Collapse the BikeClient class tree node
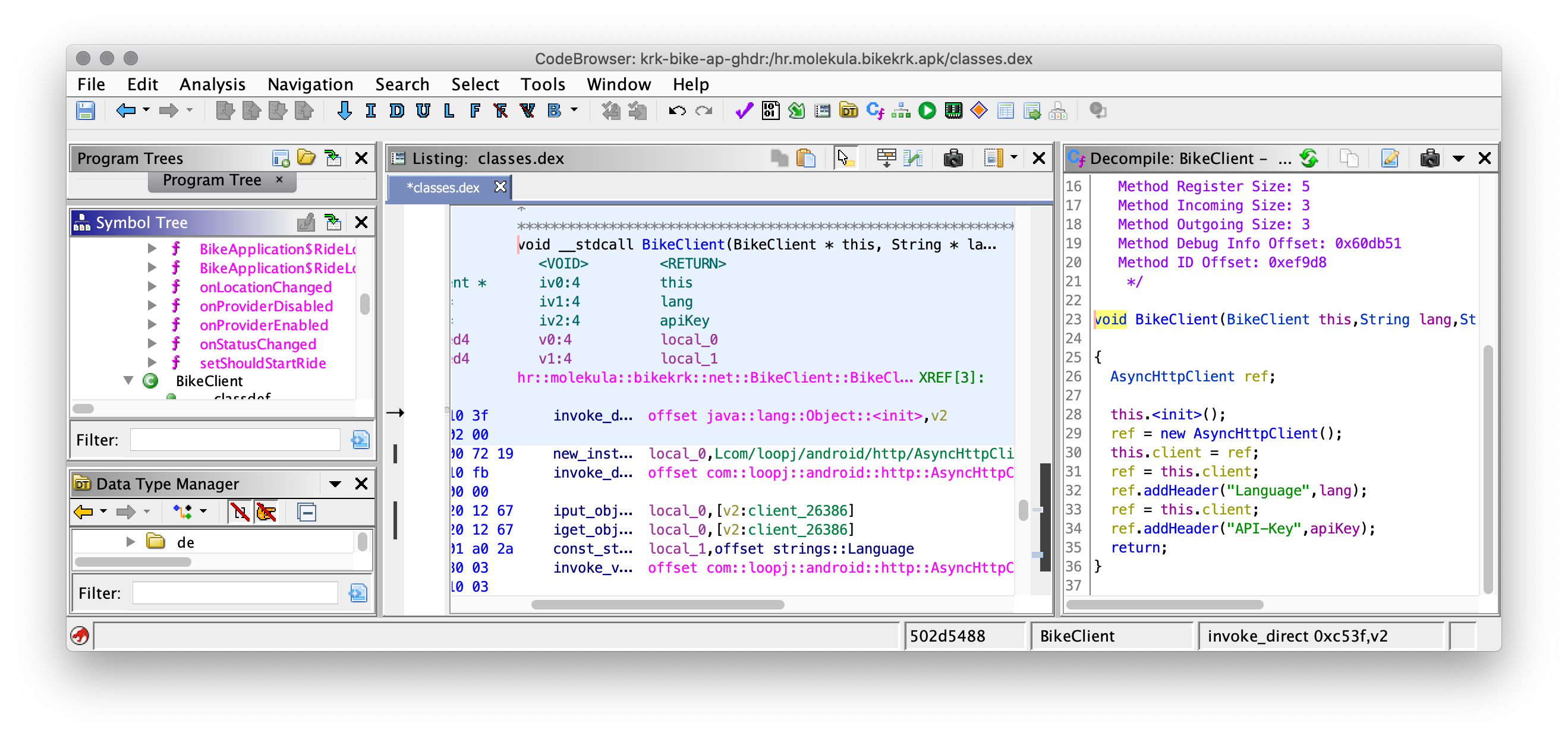This screenshot has width=1568, height=739. (128, 381)
